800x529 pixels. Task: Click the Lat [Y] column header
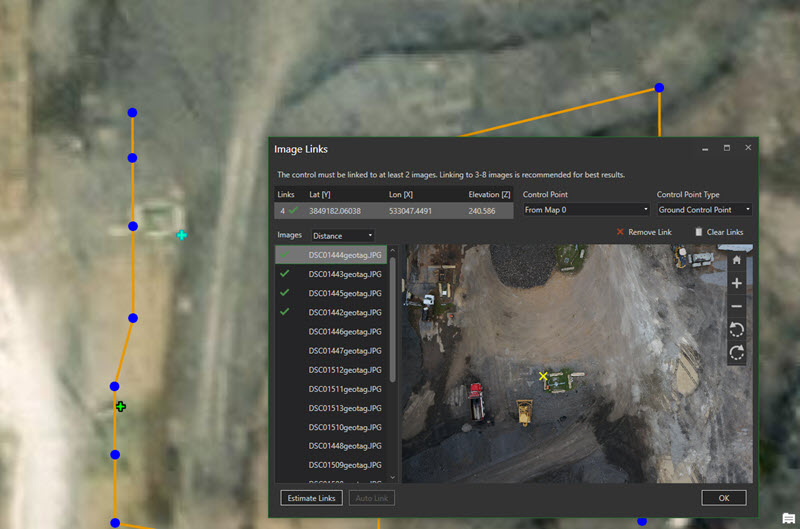coord(319,194)
